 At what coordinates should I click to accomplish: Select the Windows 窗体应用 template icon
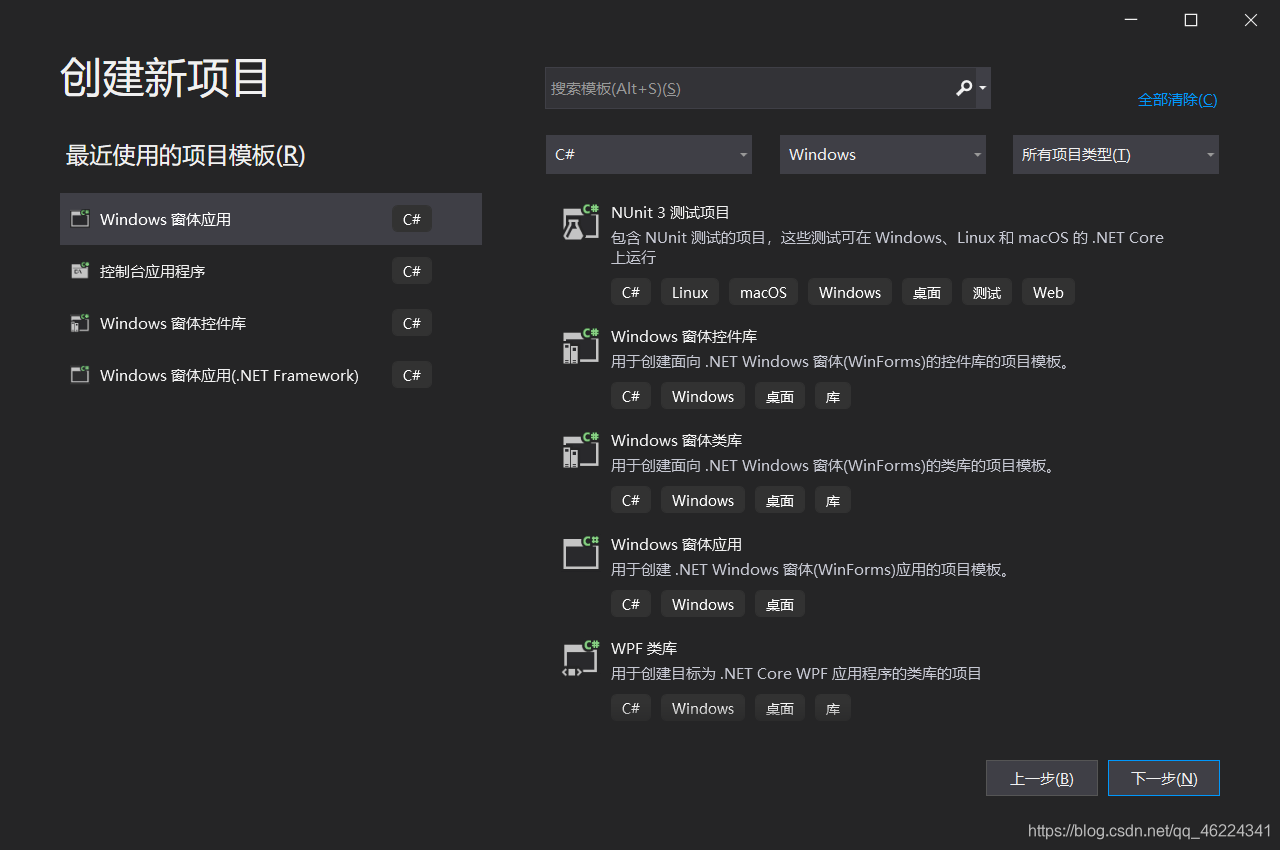(x=580, y=553)
